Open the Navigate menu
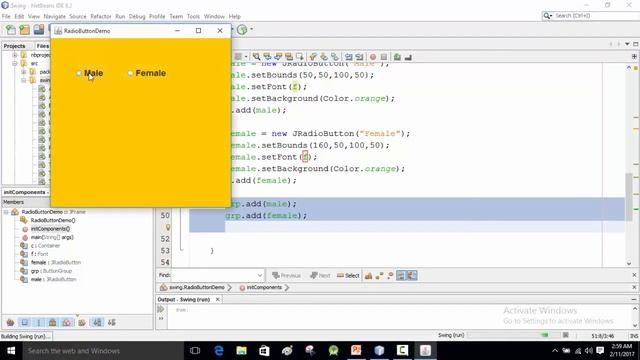This screenshot has height=360, width=640. point(55,16)
